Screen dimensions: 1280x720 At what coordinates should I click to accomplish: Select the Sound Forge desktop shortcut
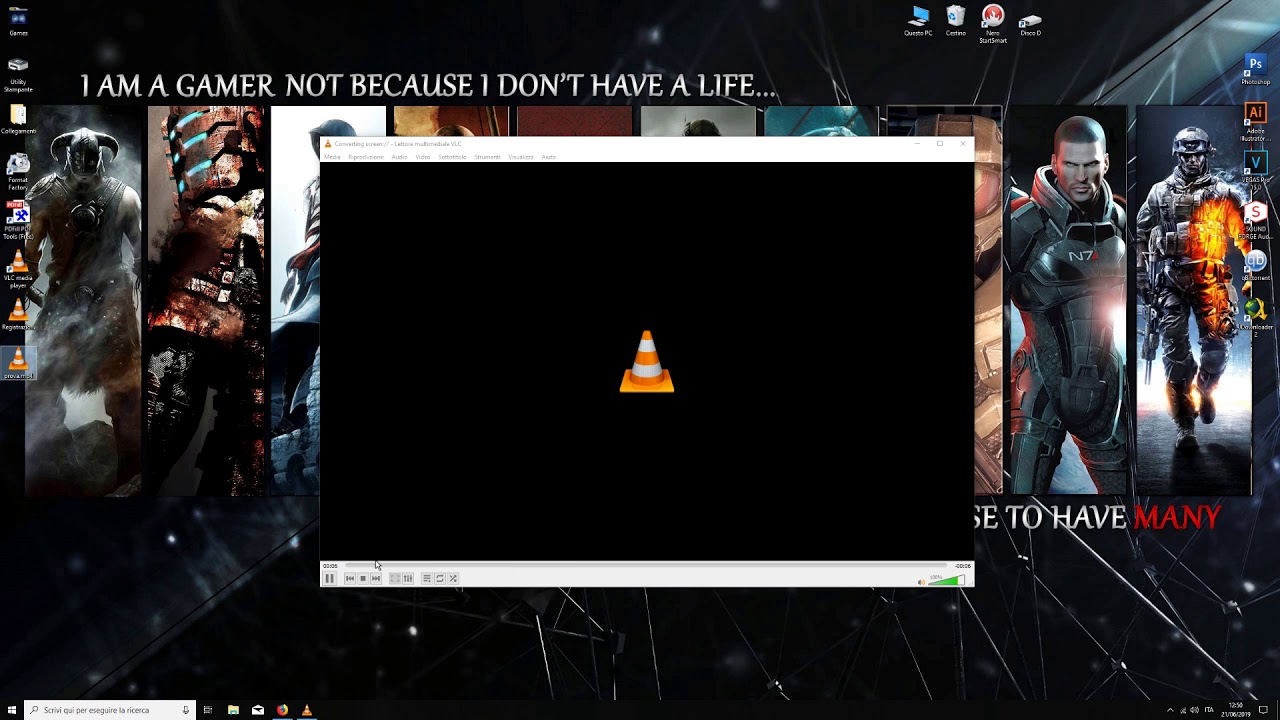tap(1256, 222)
